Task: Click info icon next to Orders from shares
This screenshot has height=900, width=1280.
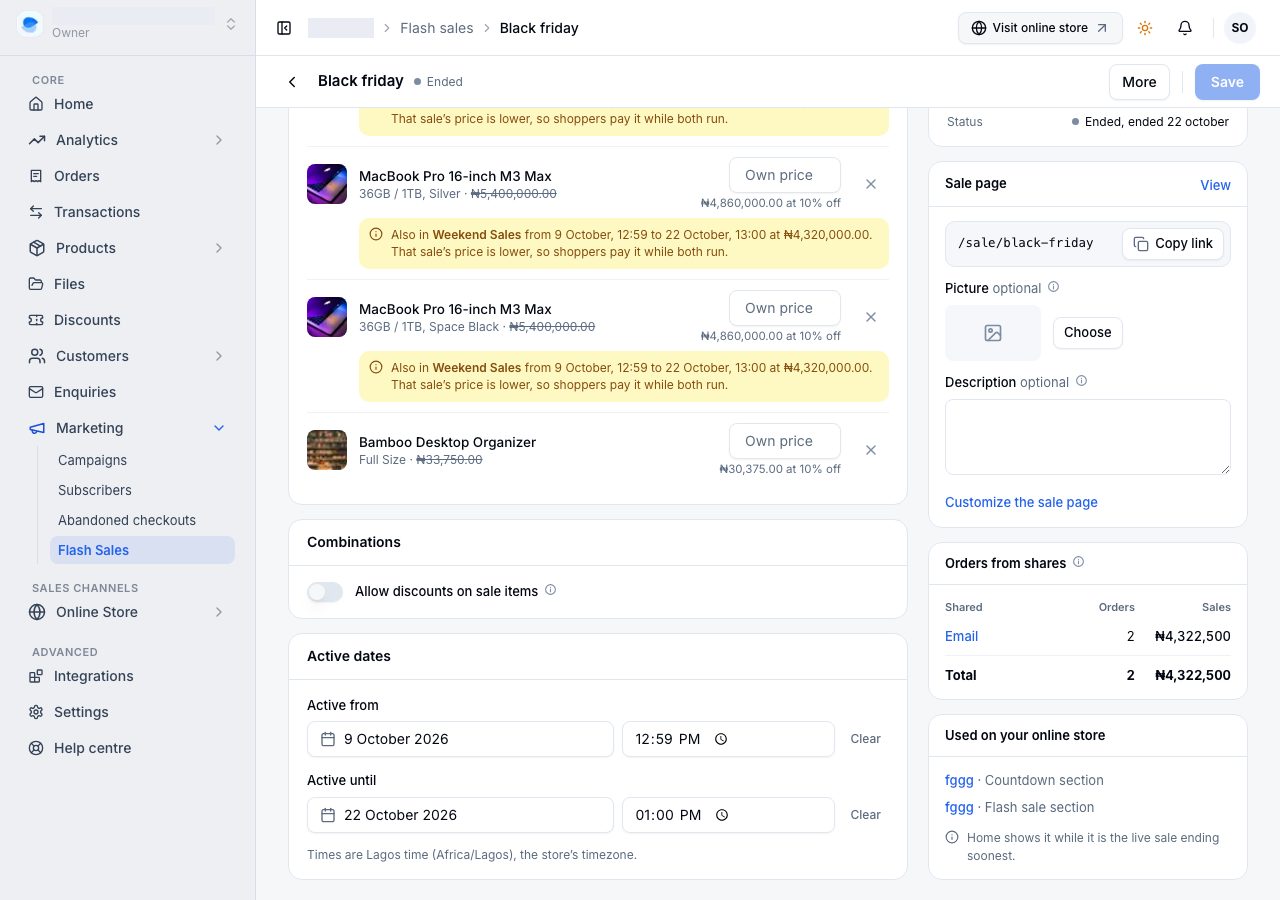Action: point(1078,562)
